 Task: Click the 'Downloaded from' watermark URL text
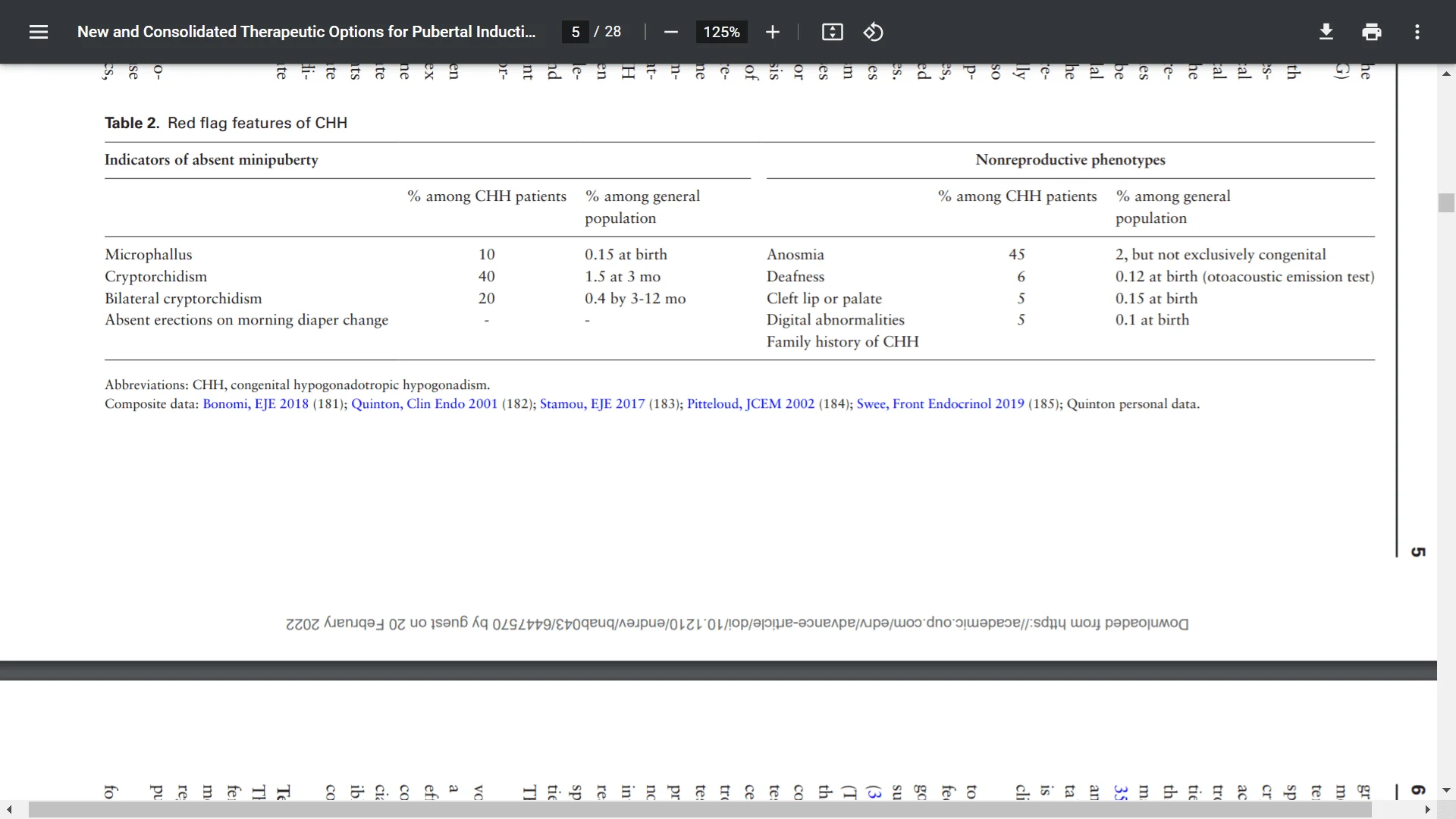(x=737, y=623)
